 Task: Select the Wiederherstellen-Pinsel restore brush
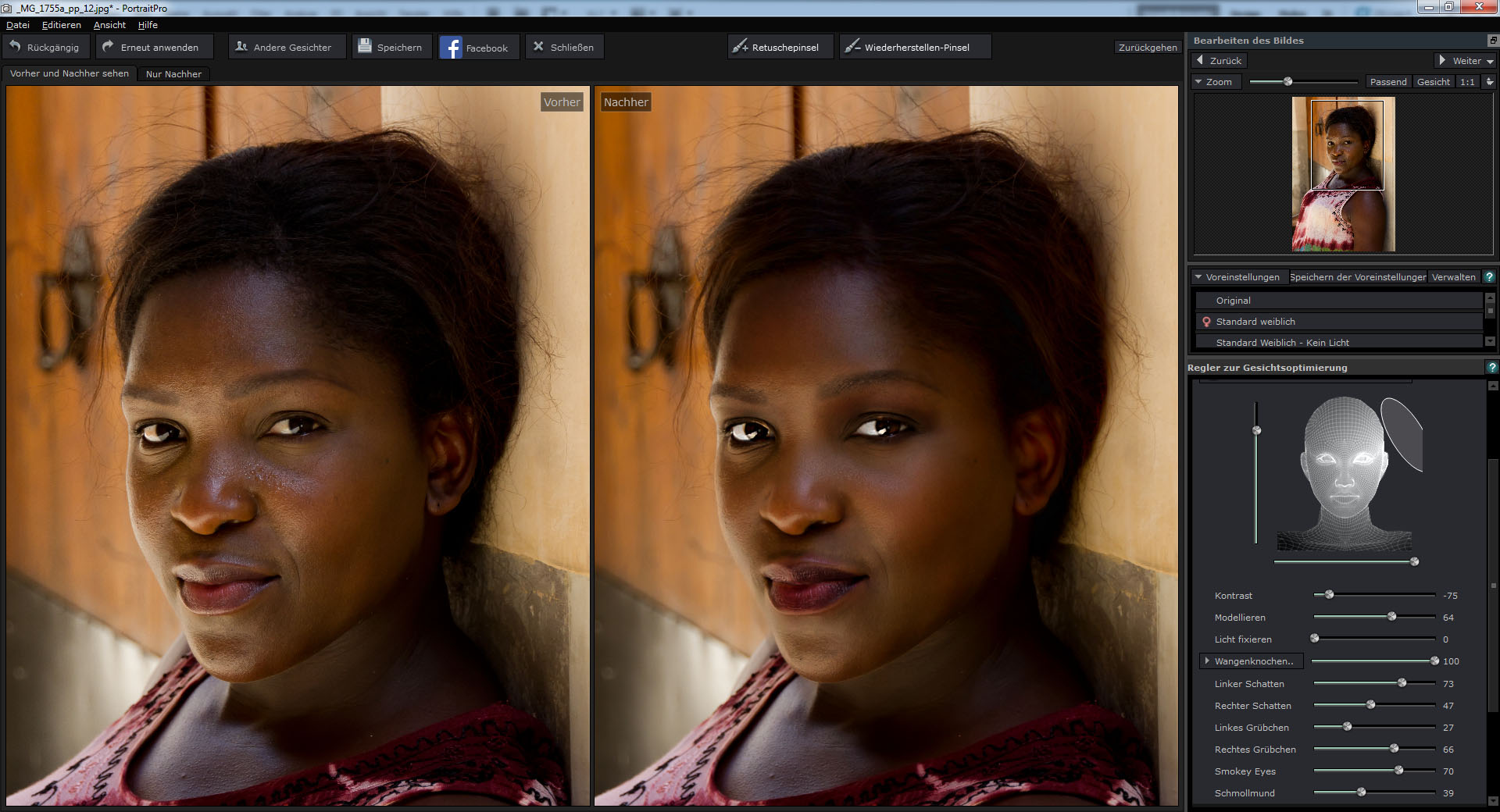pyautogui.click(x=915, y=47)
